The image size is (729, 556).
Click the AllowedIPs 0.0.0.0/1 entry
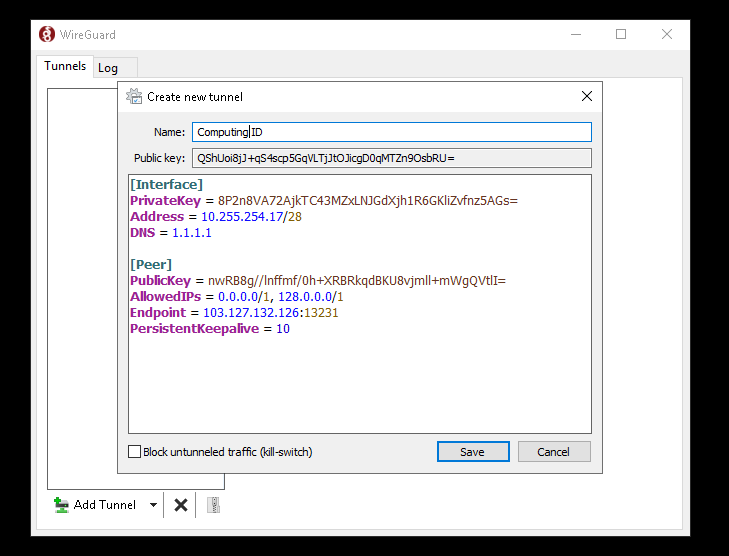pyautogui.click(x=244, y=297)
